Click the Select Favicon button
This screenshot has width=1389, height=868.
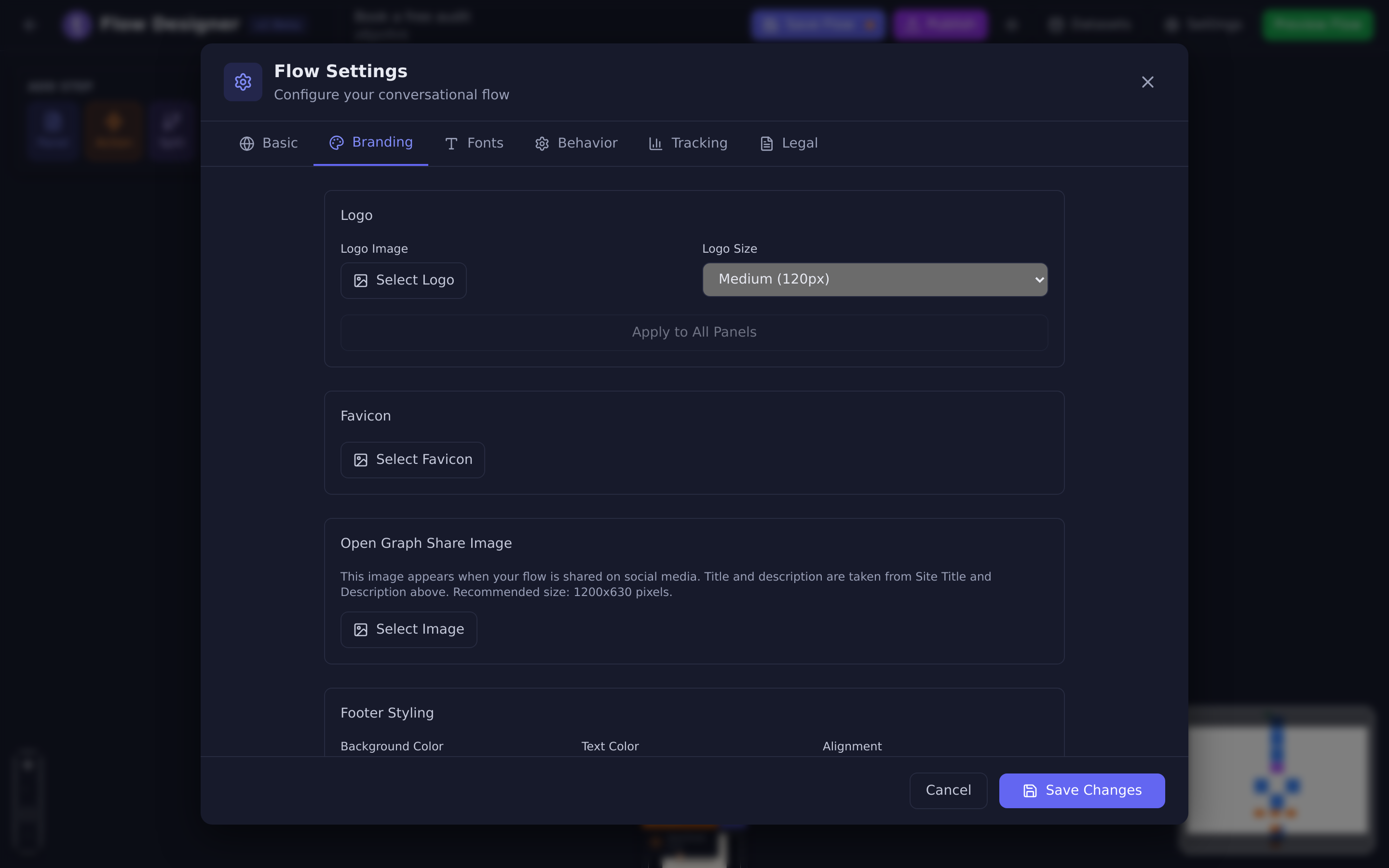413,460
